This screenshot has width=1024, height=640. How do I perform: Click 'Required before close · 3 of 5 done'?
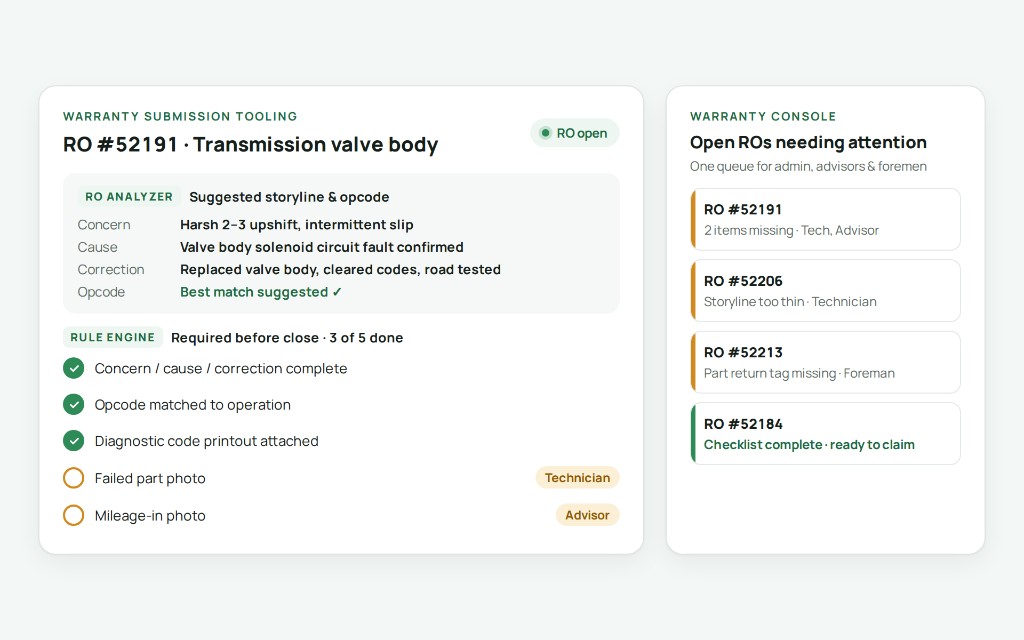point(287,338)
